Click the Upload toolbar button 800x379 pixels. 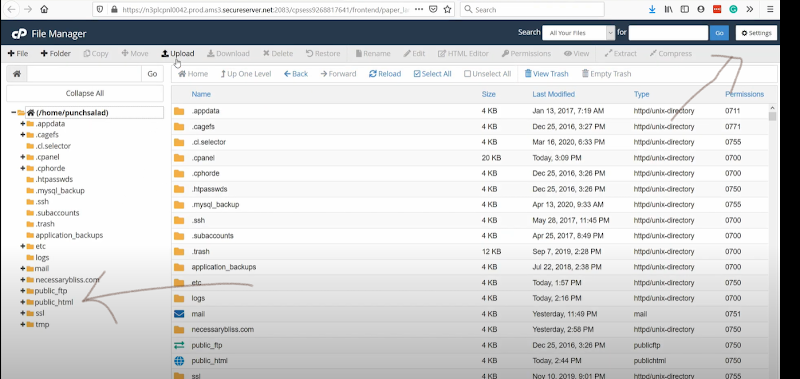click(x=178, y=54)
